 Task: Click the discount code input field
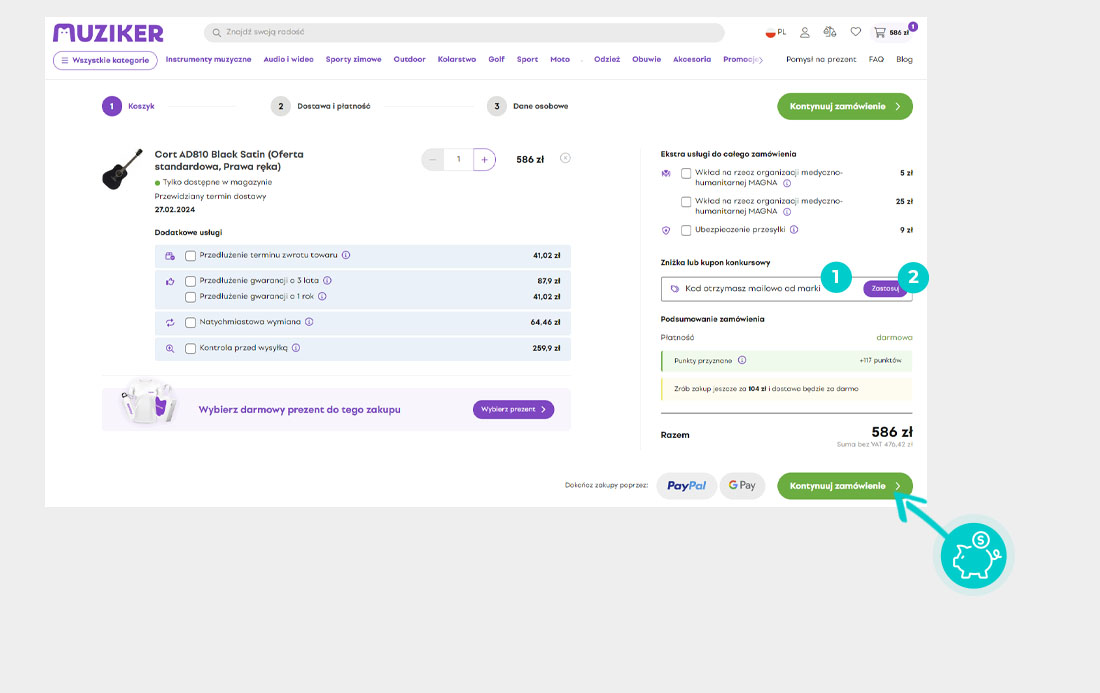click(760, 288)
